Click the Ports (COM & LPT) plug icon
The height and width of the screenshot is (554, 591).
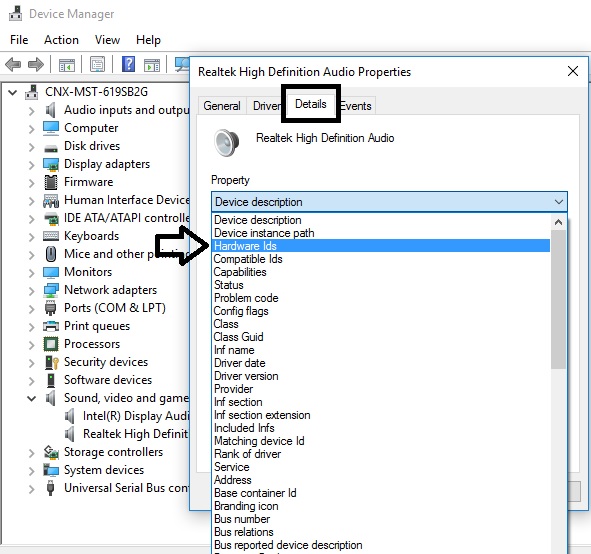point(50,308)
